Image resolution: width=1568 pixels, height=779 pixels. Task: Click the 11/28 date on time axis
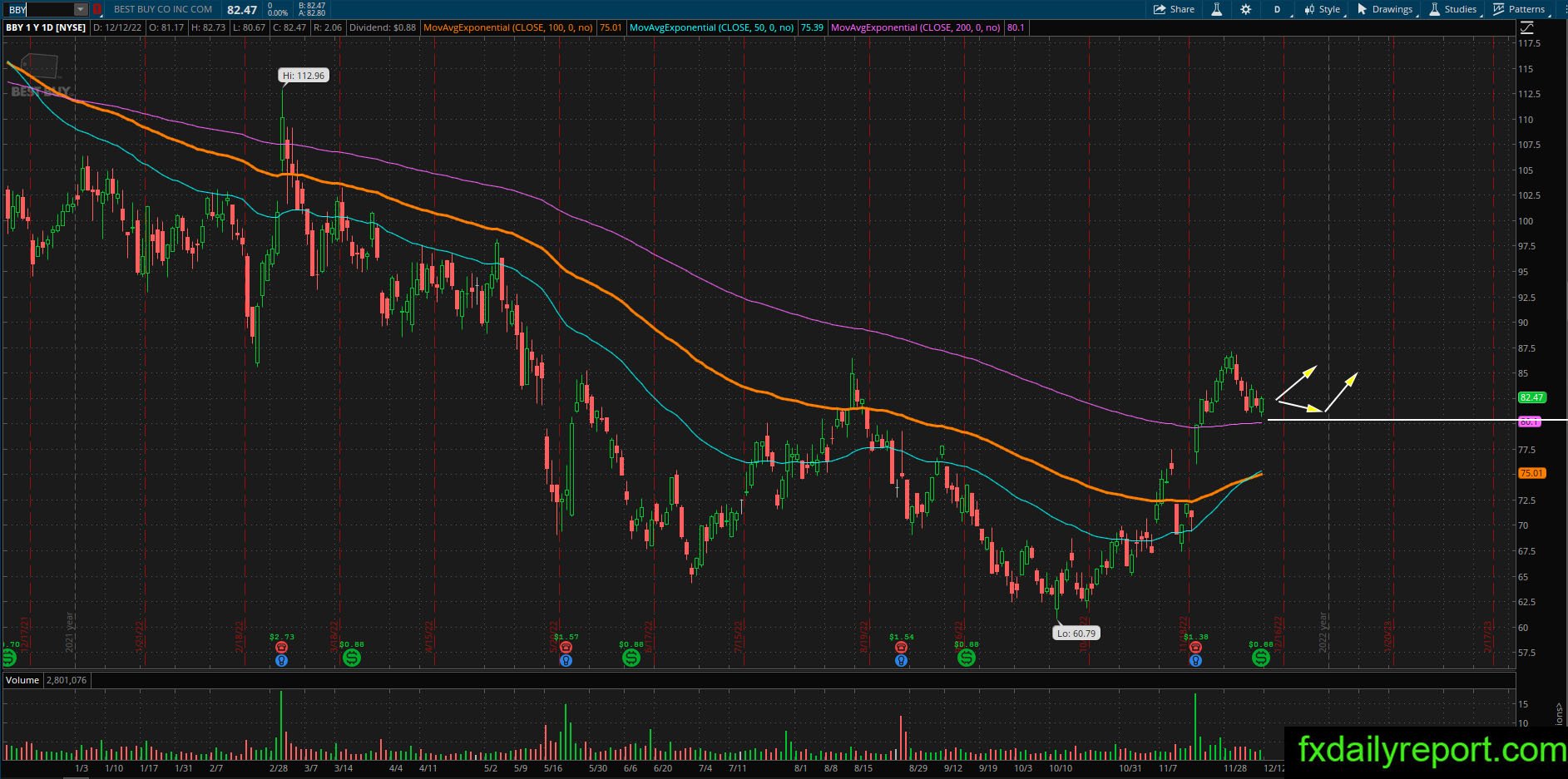pyautogui.click(x=1235, y=768)
